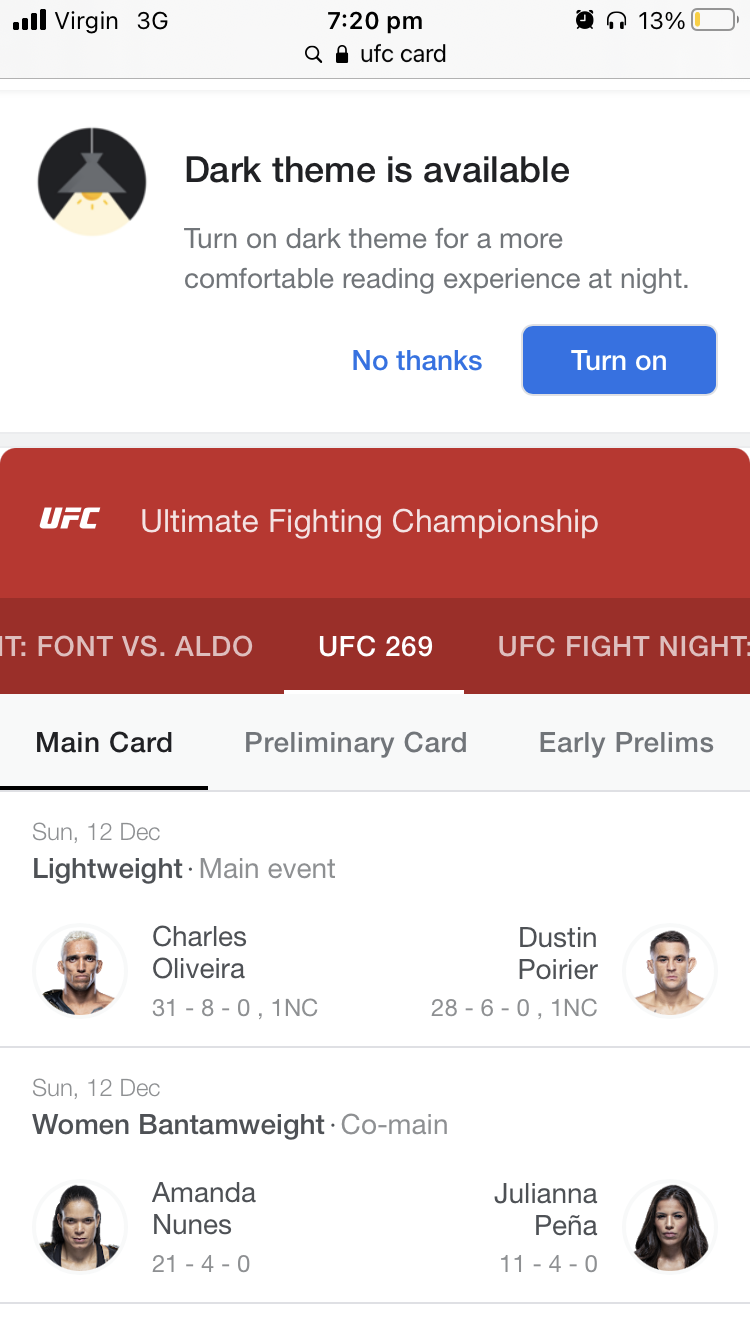750x1334 pixels.
Task: Tap the padlock icon beside ufc card
Action: tap(342, 54)
